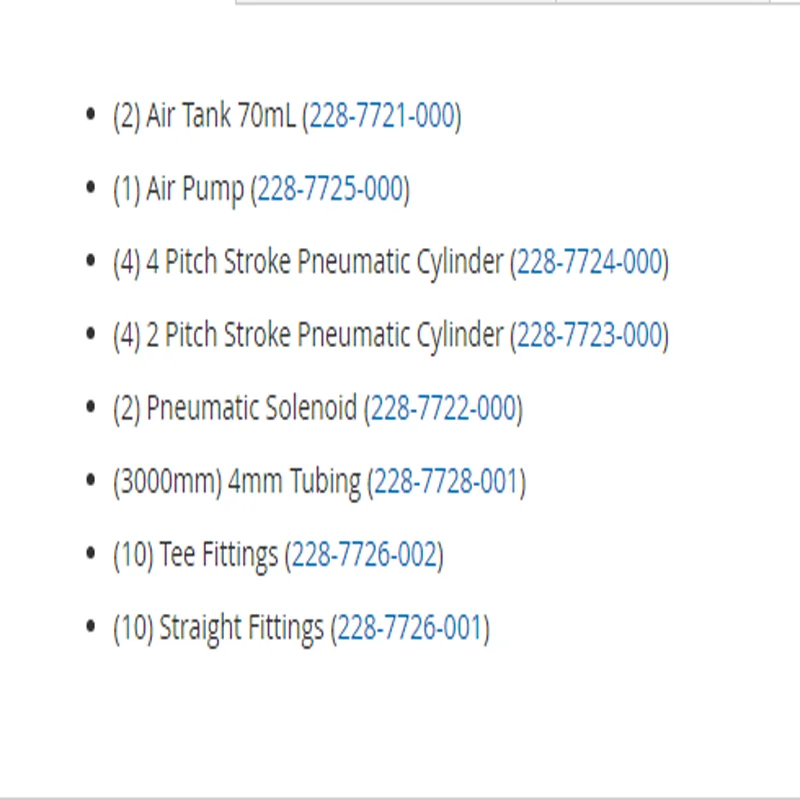Screen dimensions: 800x800
Task: Click the bullet beside Straight Fittings
Action: [x=91, y=627]
